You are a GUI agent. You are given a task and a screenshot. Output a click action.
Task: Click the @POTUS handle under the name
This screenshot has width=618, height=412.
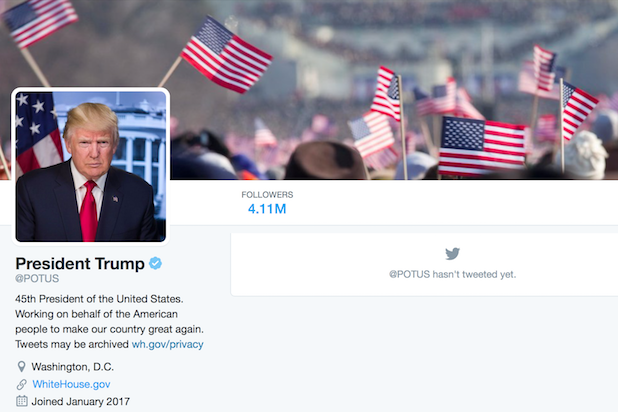click(37, 279)
